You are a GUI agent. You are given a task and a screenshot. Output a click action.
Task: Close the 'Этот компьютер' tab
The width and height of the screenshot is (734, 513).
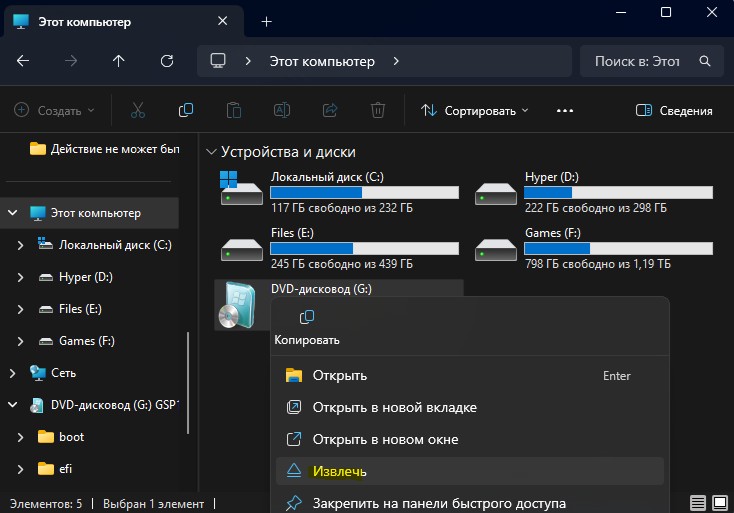pyautogui.click(x=223, y=21)
